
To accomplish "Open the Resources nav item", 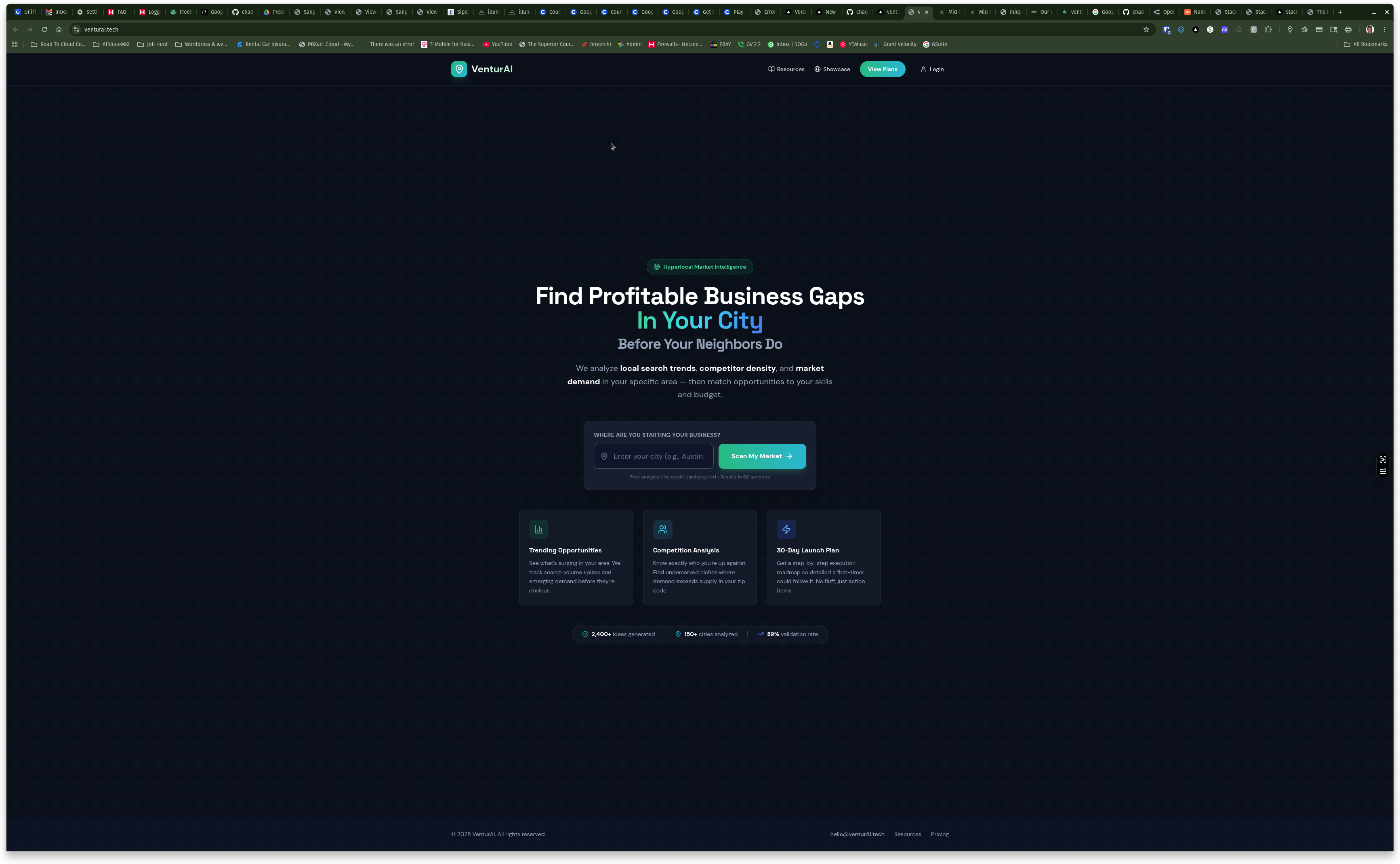I will point(786,69).
